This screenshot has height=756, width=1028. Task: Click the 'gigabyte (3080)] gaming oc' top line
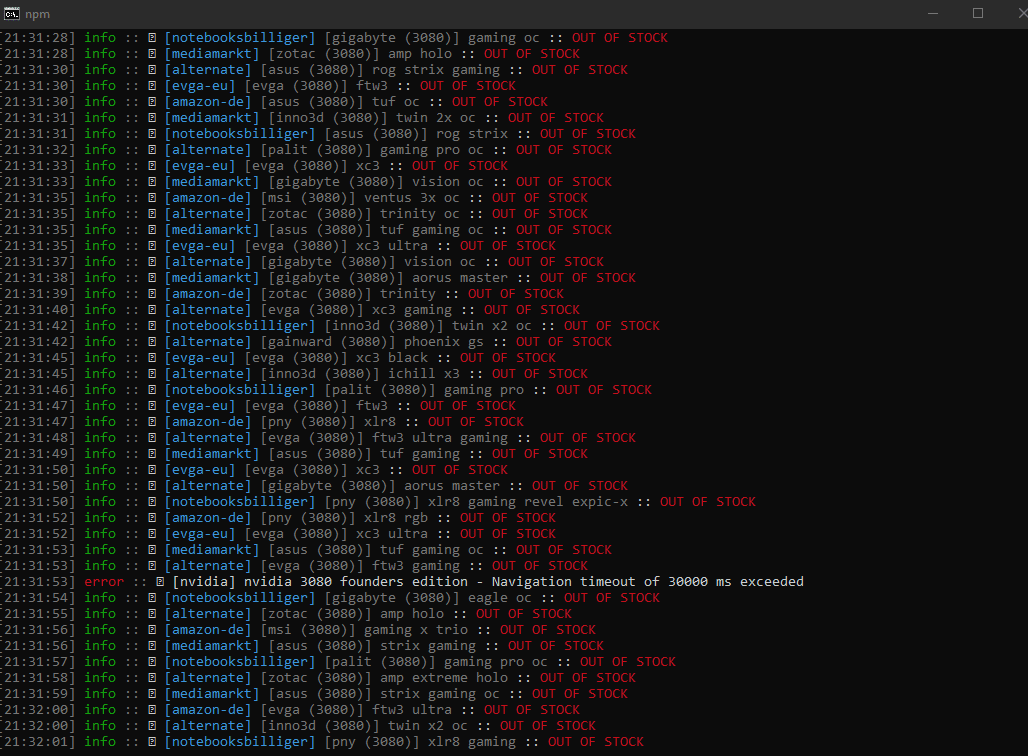click(334, 38)
